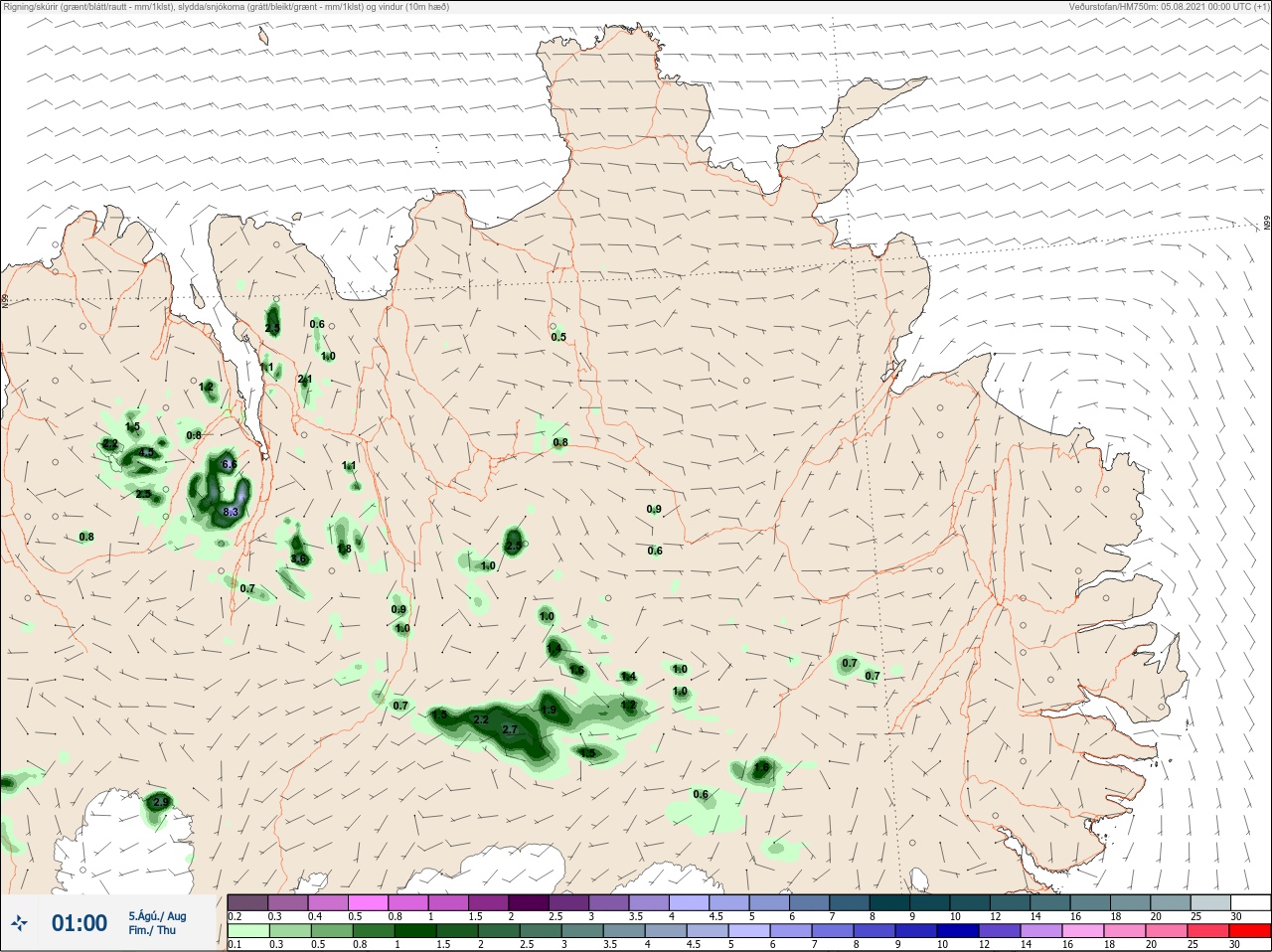This screenshot has height=952, width=1272.
Task: Select the palest green 0.1 legend swatch
Action: (248, 931)
